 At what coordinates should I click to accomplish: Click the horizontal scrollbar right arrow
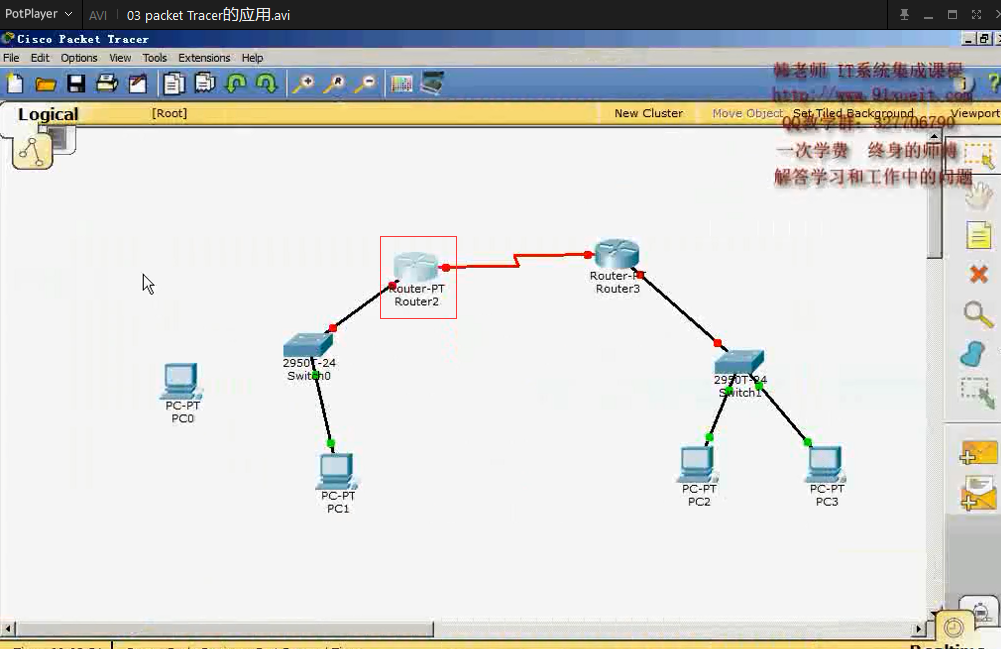(x=919, y=629)
